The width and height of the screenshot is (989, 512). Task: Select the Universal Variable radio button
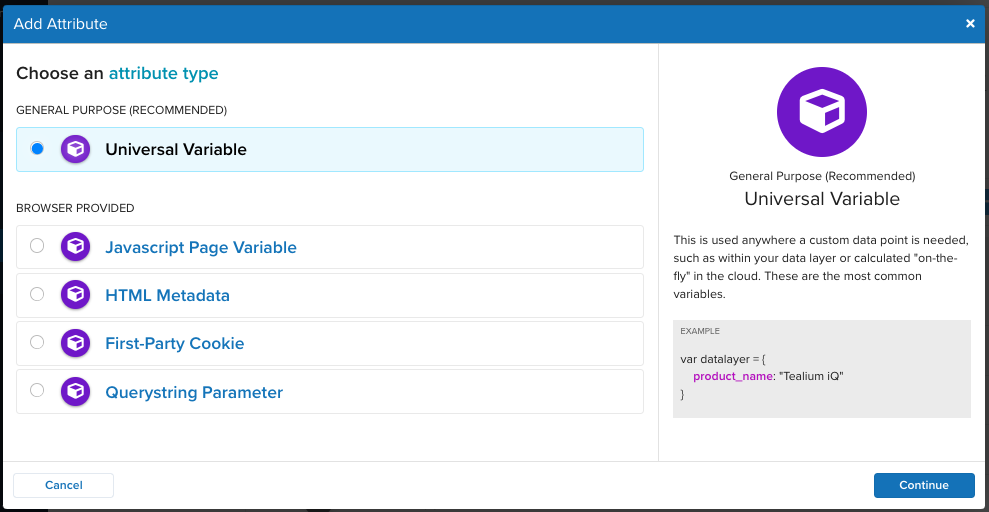click(x=37, y=149)
